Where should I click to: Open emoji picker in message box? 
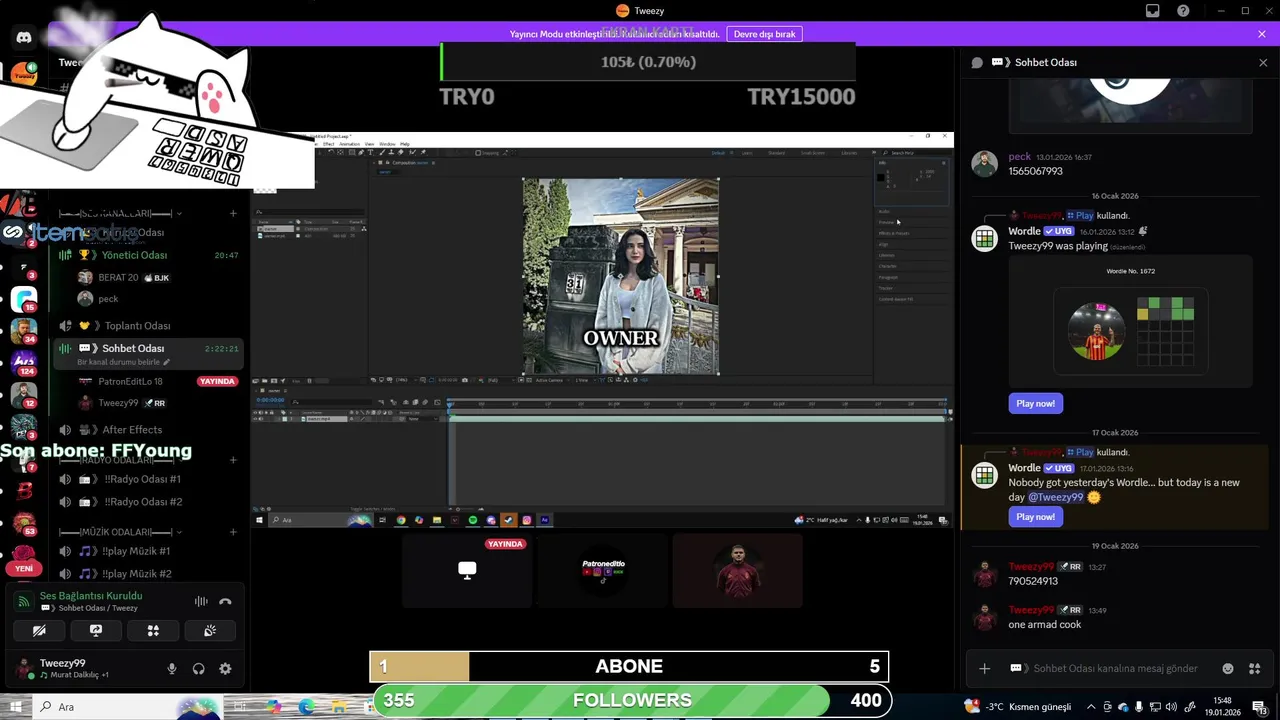click(x=1228, y=668)
